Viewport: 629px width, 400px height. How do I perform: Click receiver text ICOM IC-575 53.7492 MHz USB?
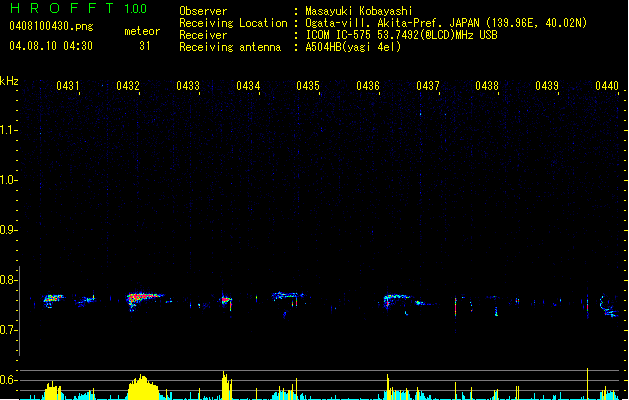click(x=401, y=35)
